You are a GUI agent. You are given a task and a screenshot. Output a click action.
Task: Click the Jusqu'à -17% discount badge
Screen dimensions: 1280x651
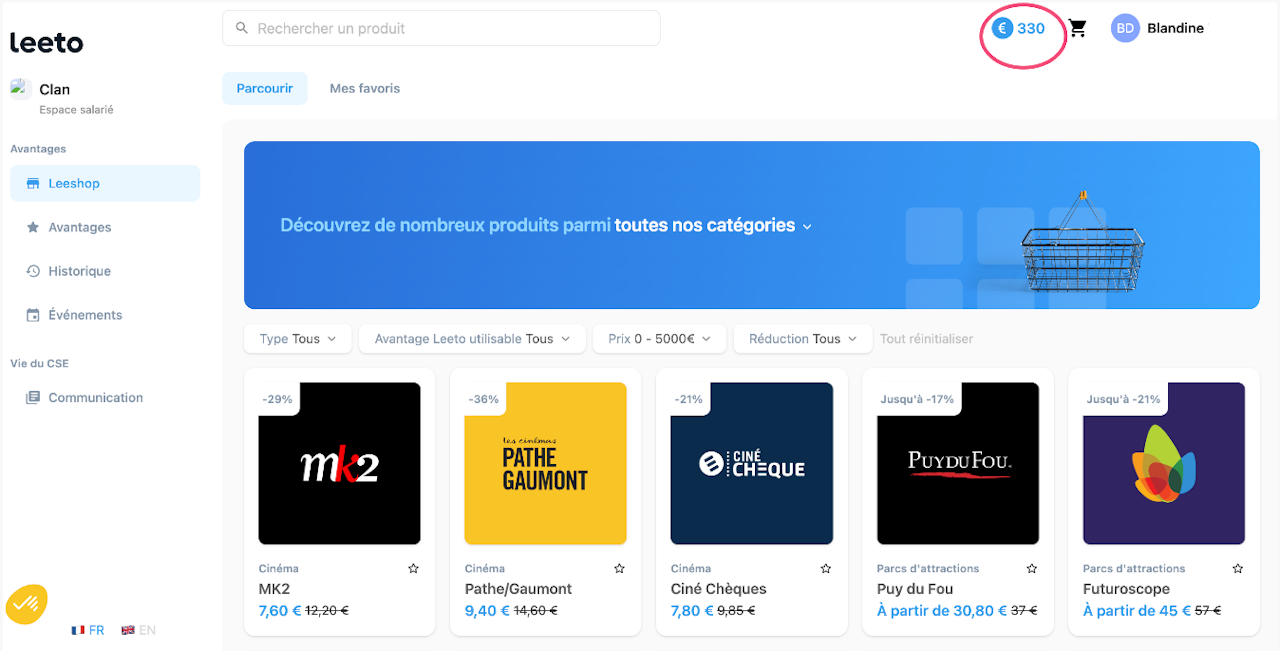click(x=917, y=399)
